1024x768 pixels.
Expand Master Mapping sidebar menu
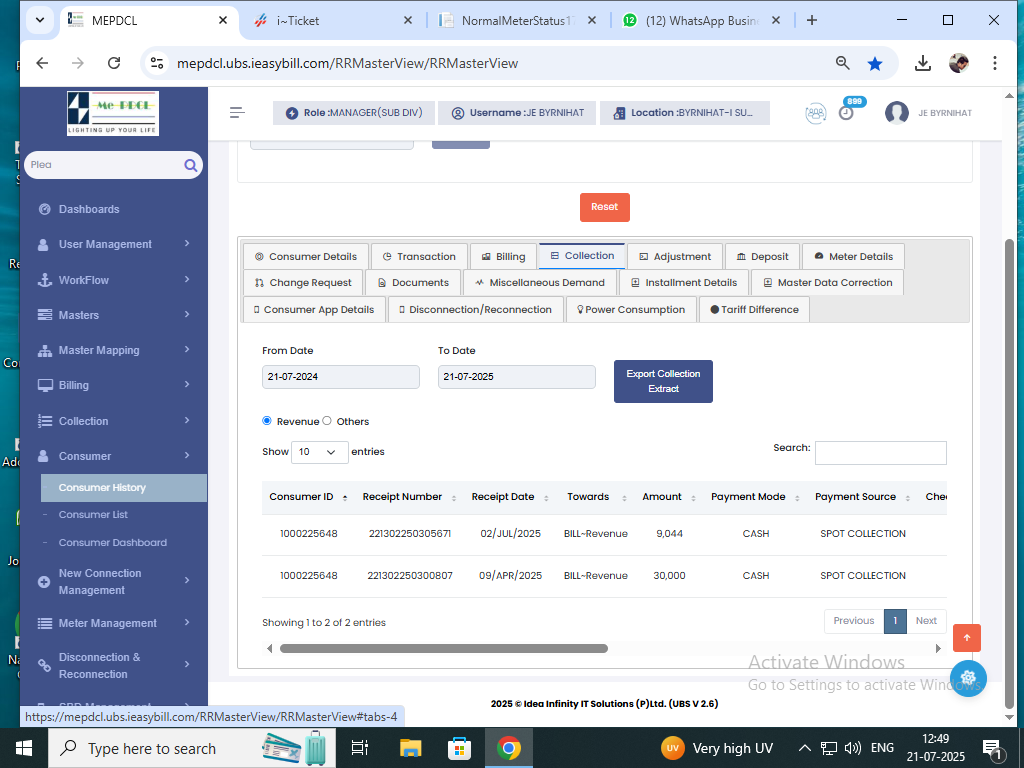pyautogui.click(x=114, y=350)
